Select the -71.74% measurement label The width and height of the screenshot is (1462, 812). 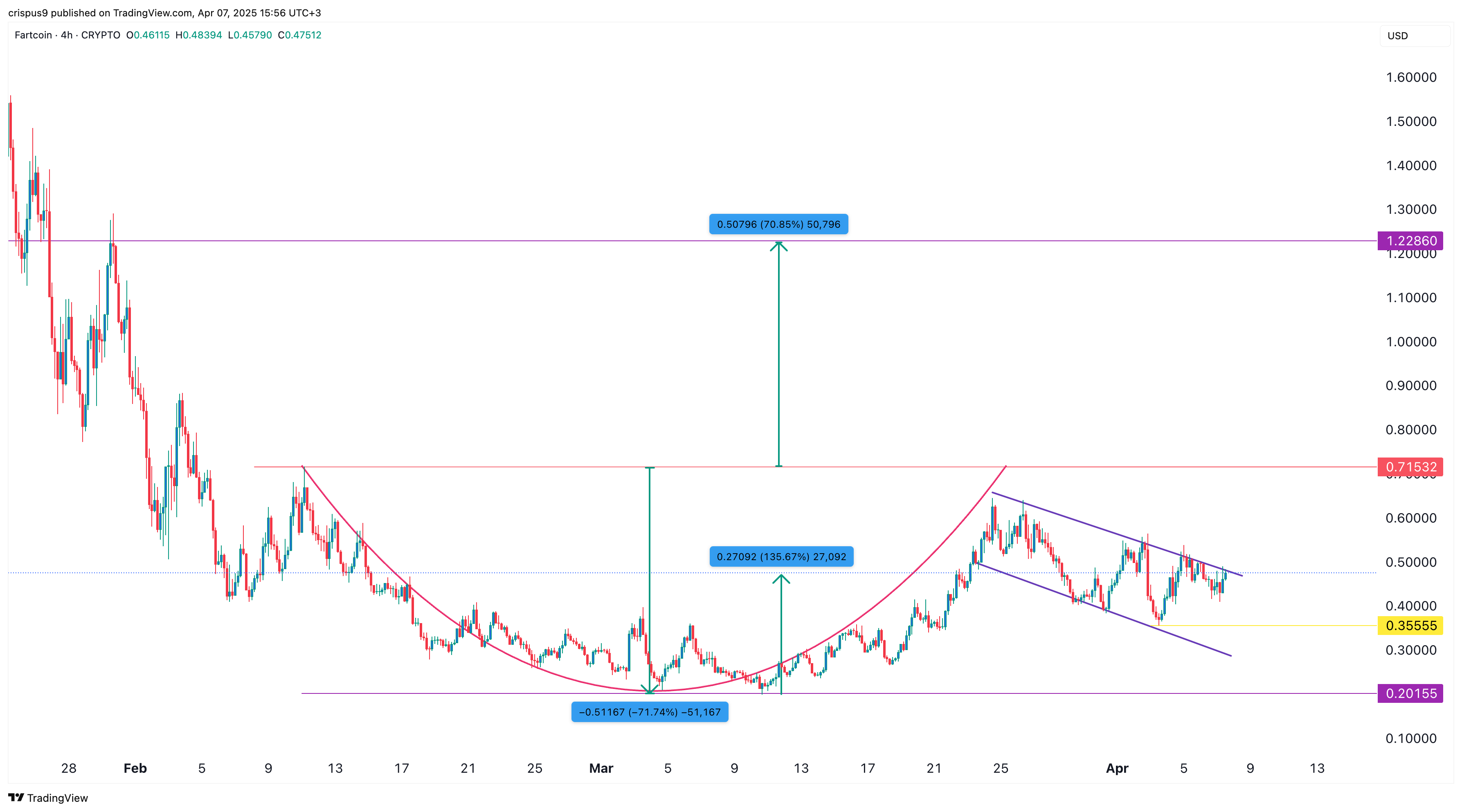649,712
